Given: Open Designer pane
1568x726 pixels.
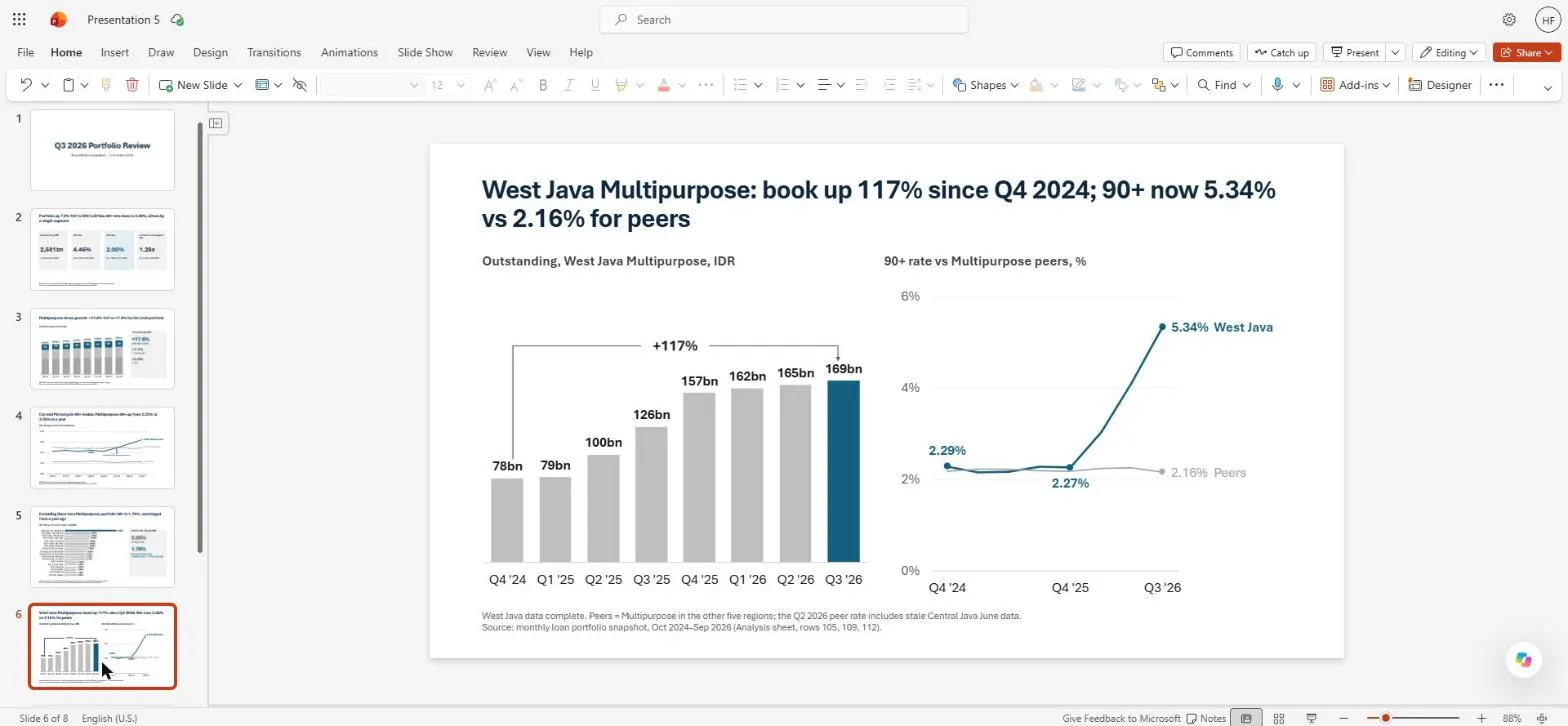Looking at the screenshot, I should click(1440, 85).
